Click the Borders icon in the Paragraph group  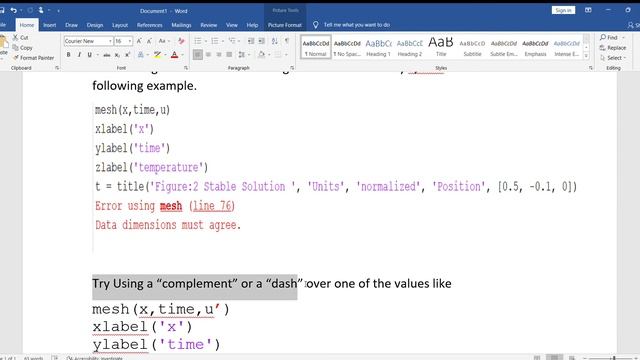[278, 55]
